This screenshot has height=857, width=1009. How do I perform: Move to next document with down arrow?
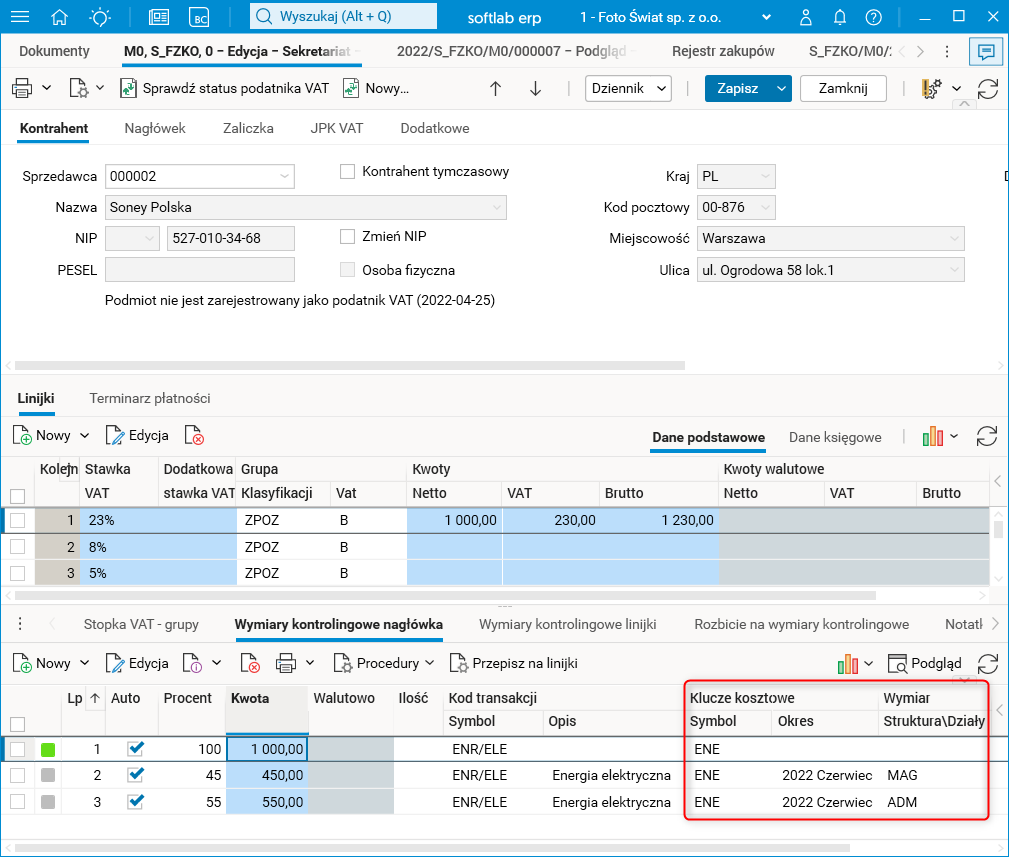click(535, 88)
